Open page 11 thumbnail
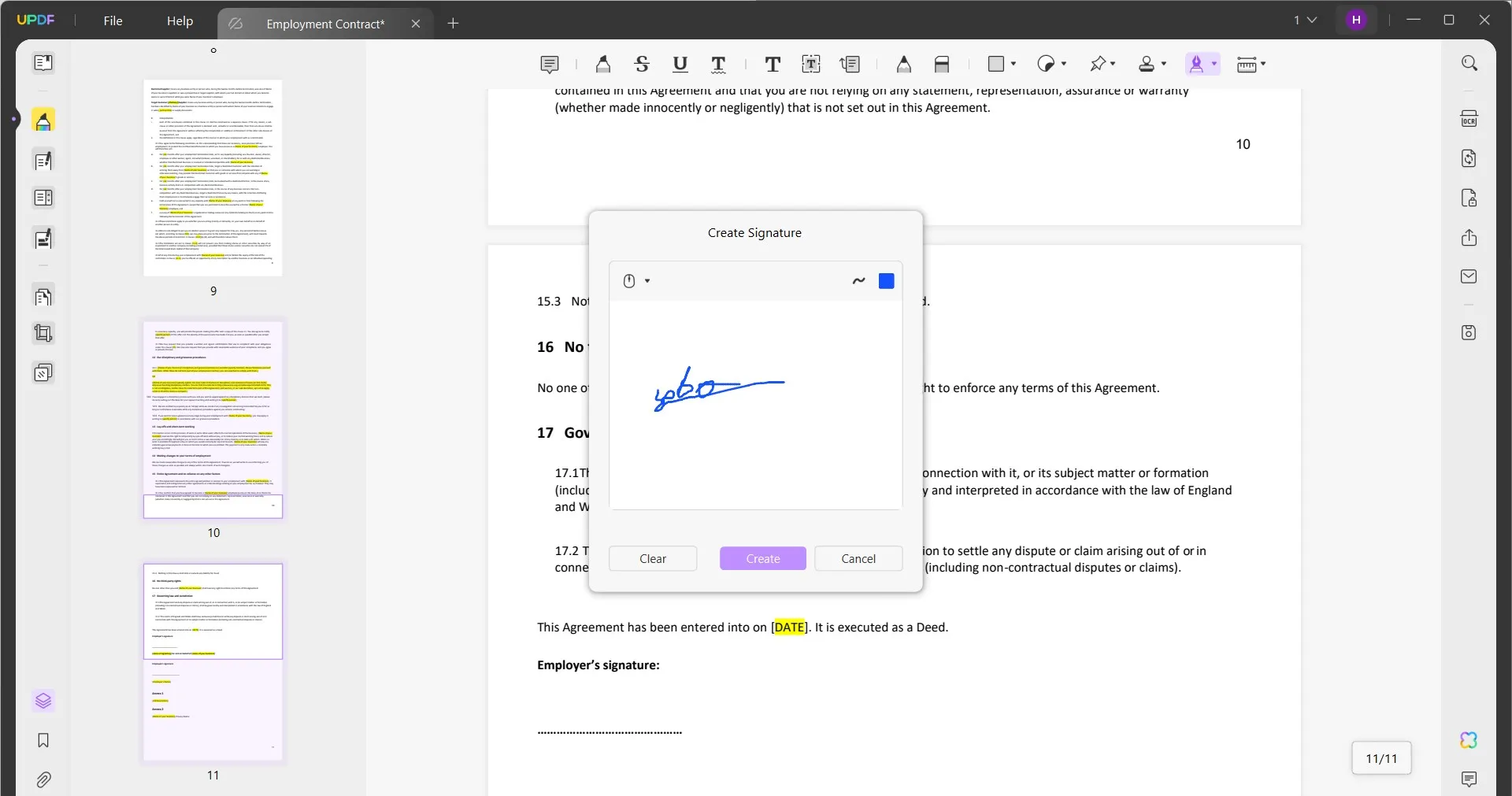The image size is (1512, 796). (x=213, y=661)
